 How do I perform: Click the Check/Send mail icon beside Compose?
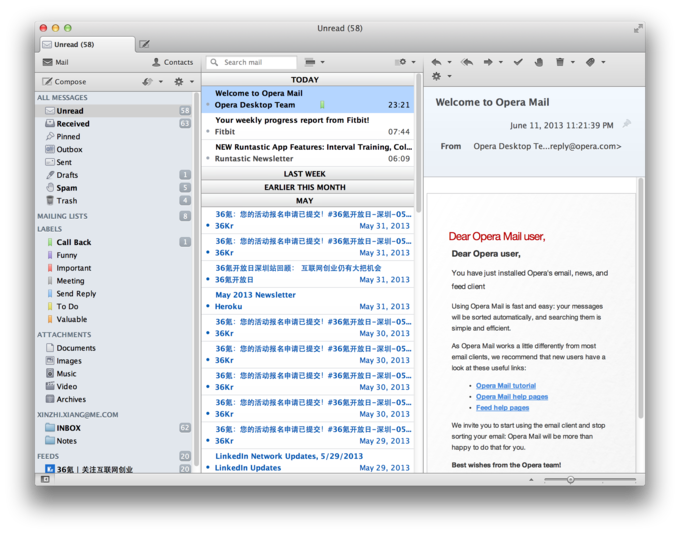coord(147,82)
